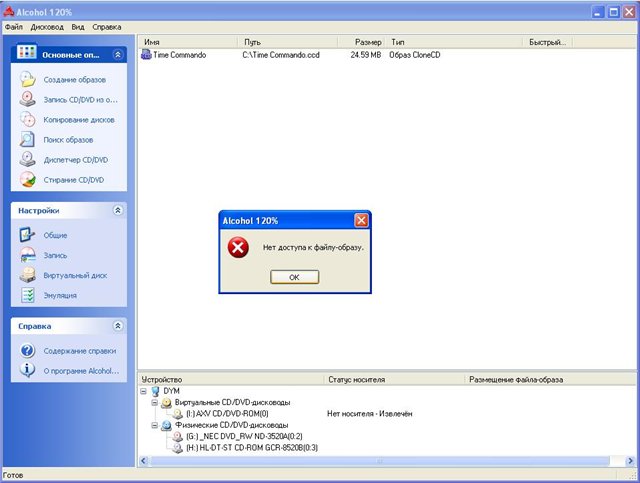Click the Размещение файла-образа column header

[550, 380]
